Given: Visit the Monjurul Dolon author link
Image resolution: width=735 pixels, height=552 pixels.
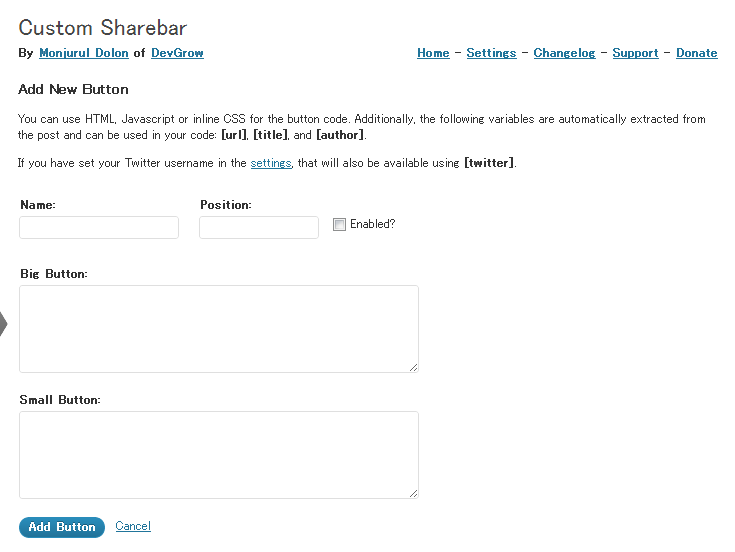Looking at the screenshot, I should tap(84, 53).
